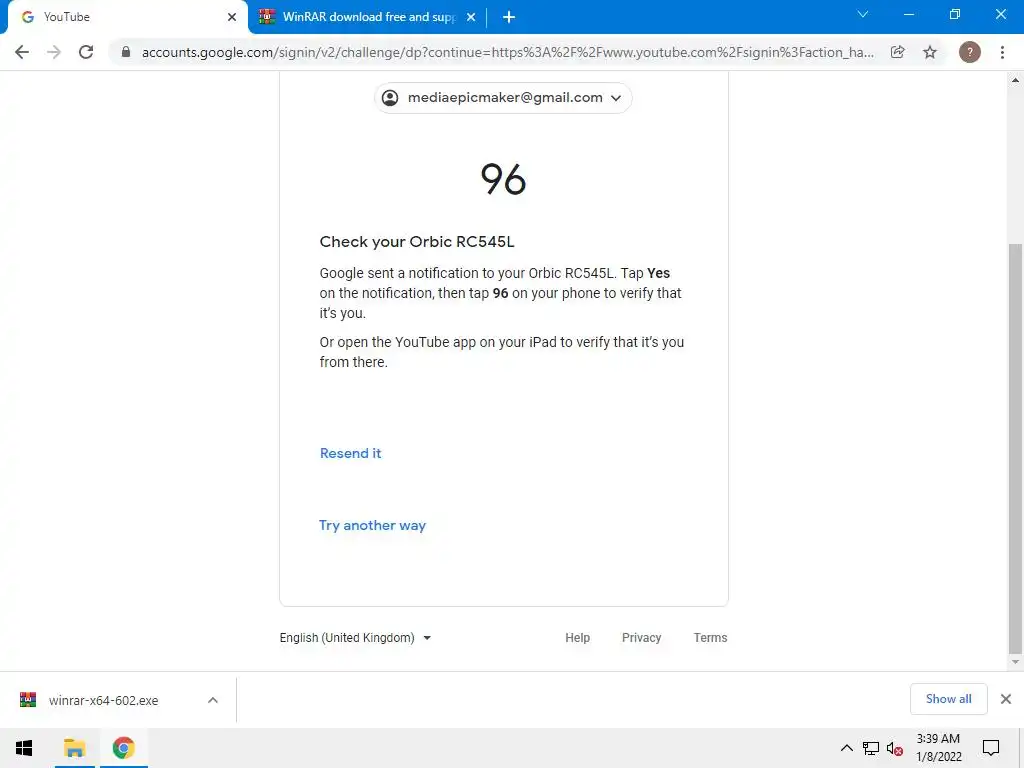The image size is (1024, 768).
Task: Open the Terms link
Action: click(710, 638)
